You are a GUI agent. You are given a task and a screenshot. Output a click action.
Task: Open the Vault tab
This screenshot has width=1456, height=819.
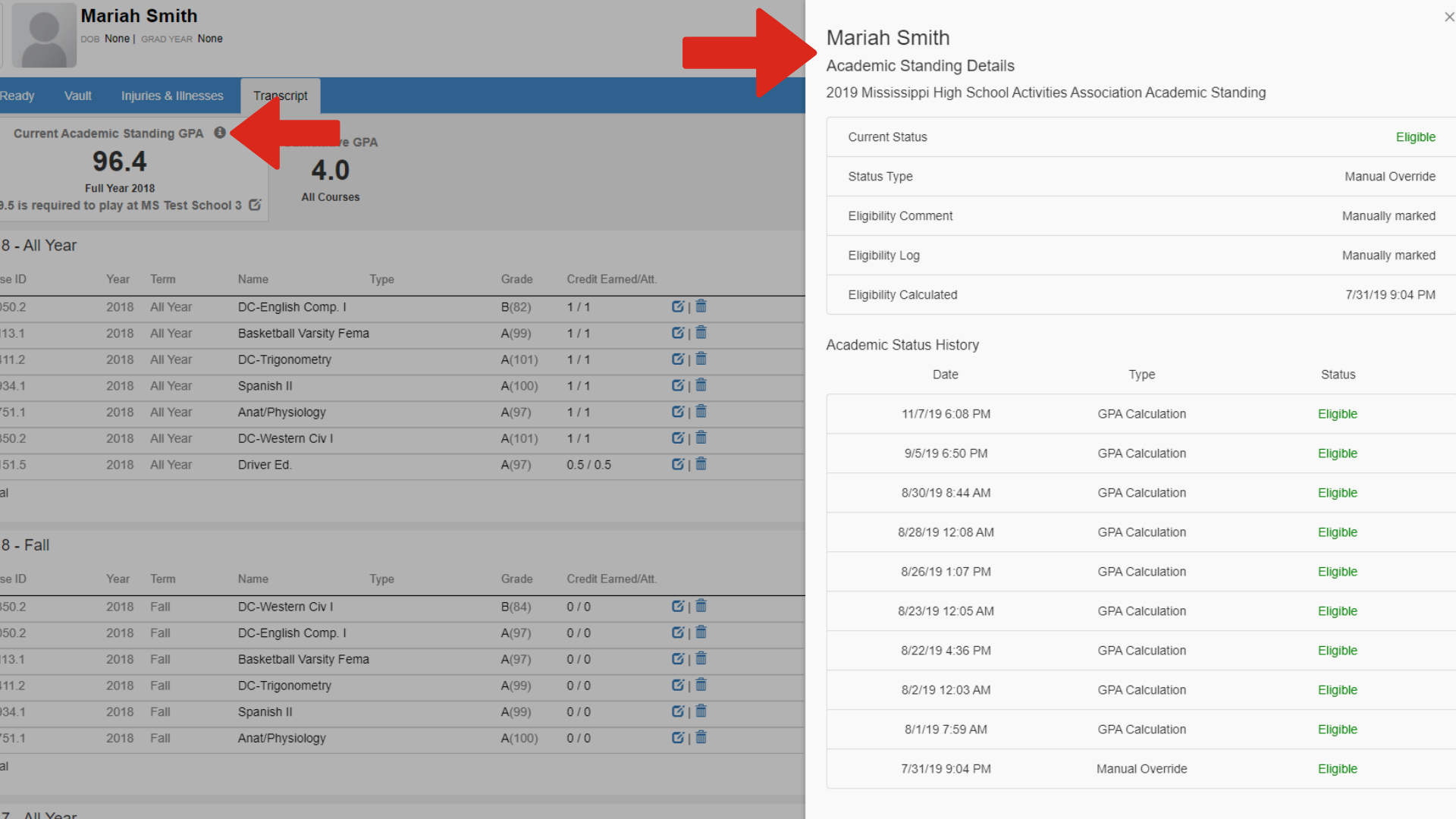[x=77, y=96]
